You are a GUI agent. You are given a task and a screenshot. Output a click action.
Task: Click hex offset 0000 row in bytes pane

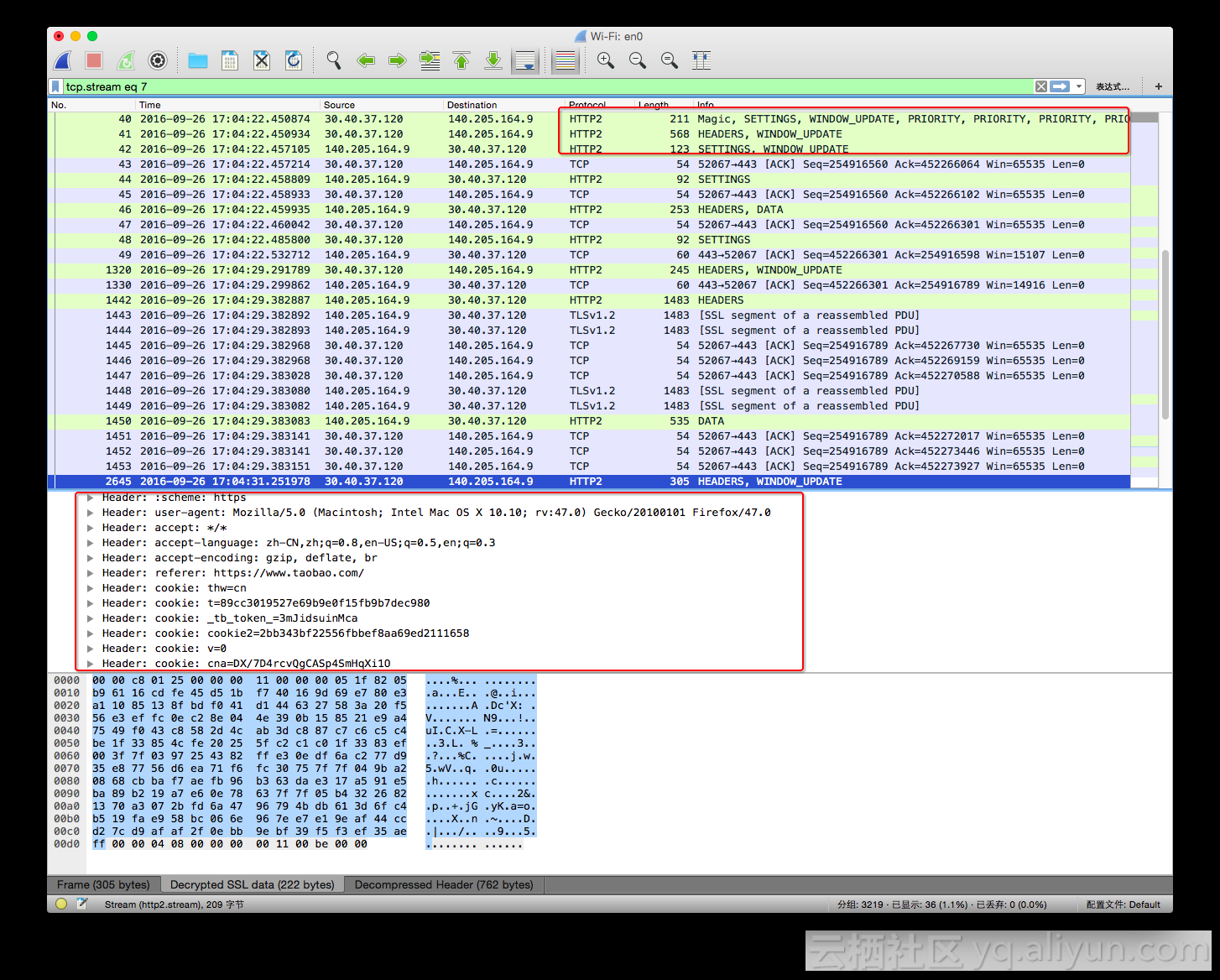coord(66,680)
